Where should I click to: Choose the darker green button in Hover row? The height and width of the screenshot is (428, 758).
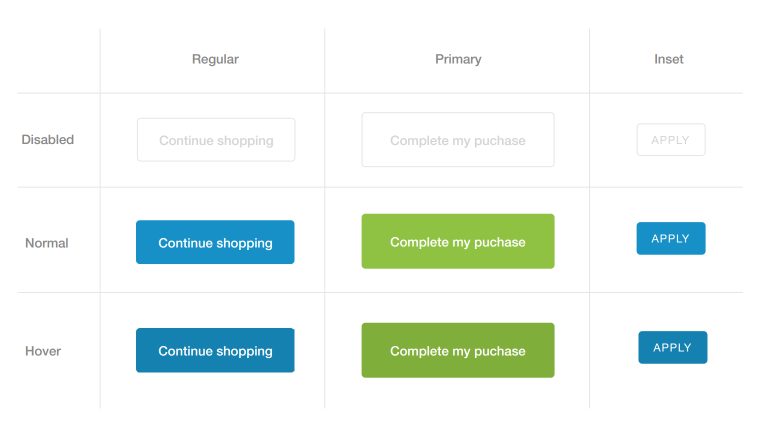pos(458,351)
